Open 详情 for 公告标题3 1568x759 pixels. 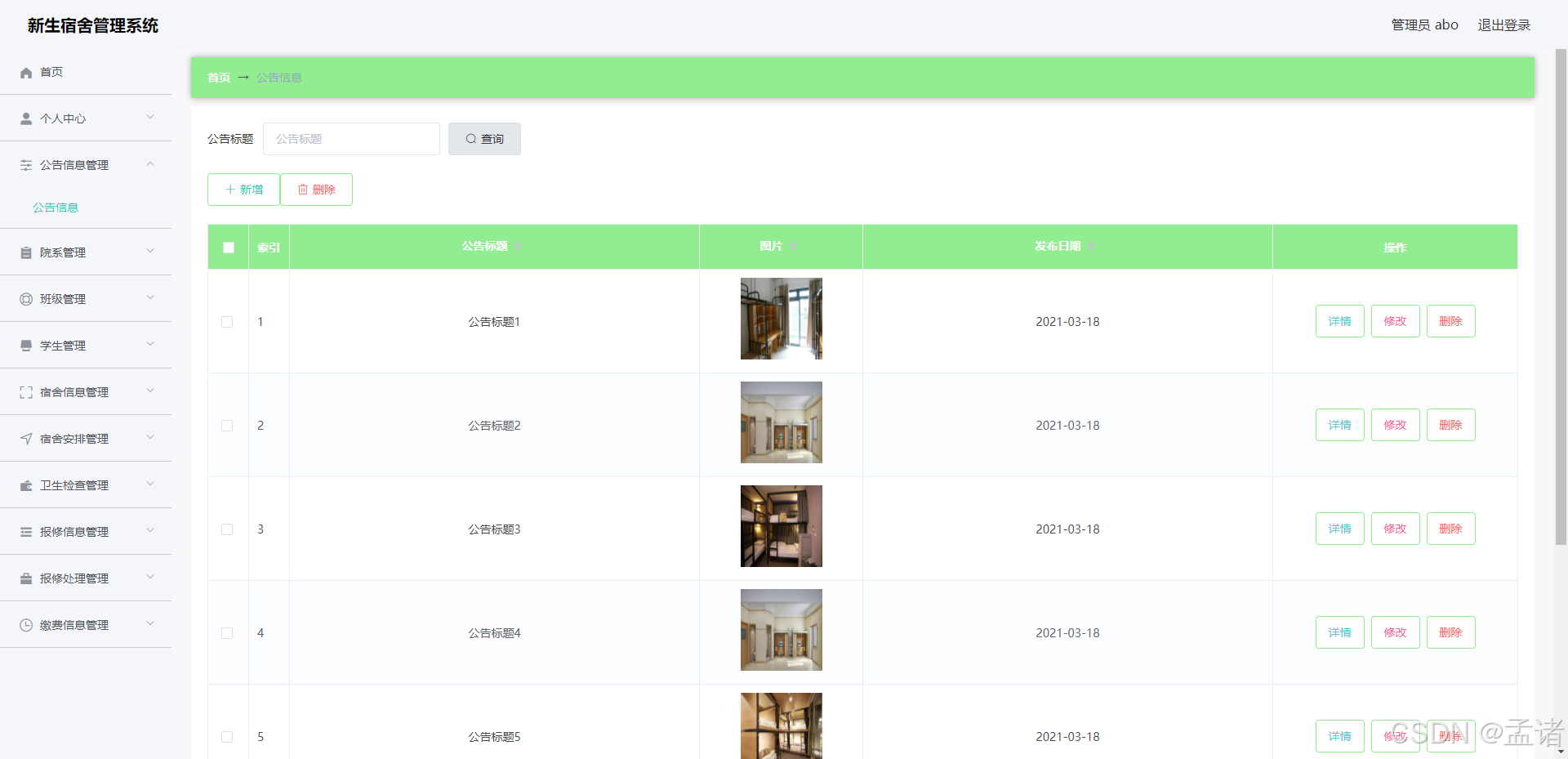(1339, 529)
